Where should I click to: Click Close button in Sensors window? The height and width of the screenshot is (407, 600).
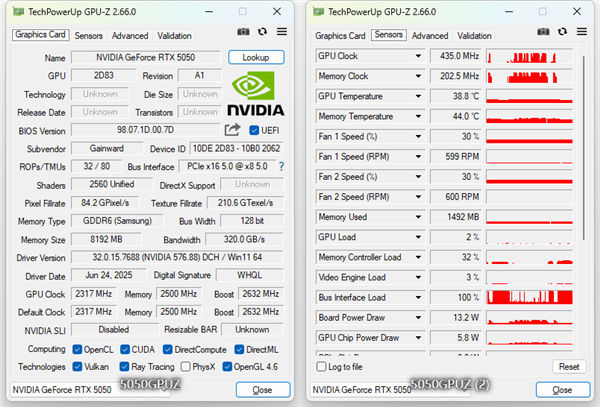[563, 390]
